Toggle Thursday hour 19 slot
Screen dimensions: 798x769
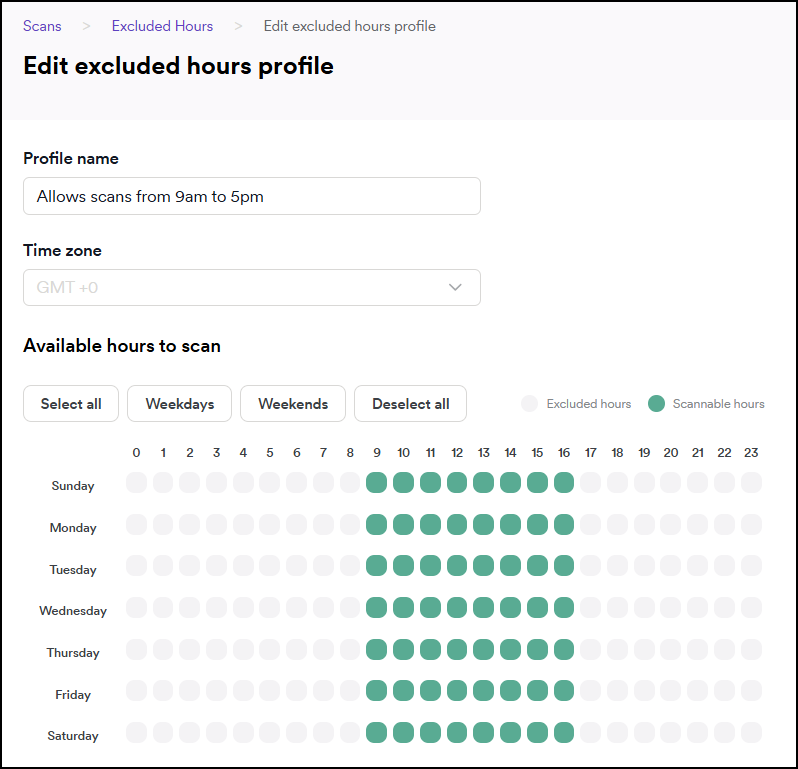tap(644, 649)
